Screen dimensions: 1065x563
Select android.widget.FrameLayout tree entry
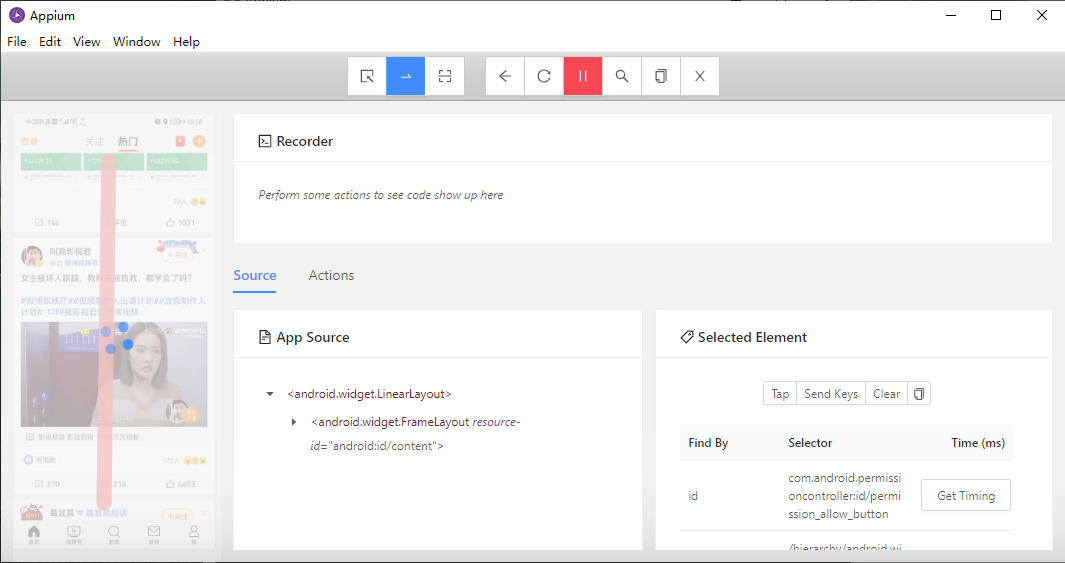[x=390, y=422]
